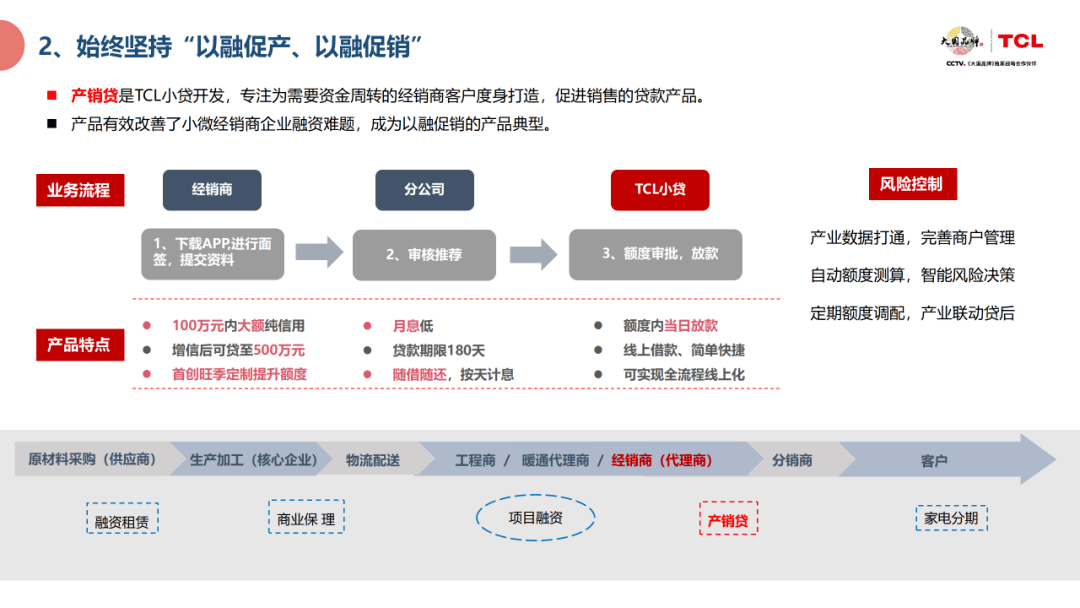Click text 定期额度调配，产业联动贷后
1080x608 pixels.
coord(912,313)
